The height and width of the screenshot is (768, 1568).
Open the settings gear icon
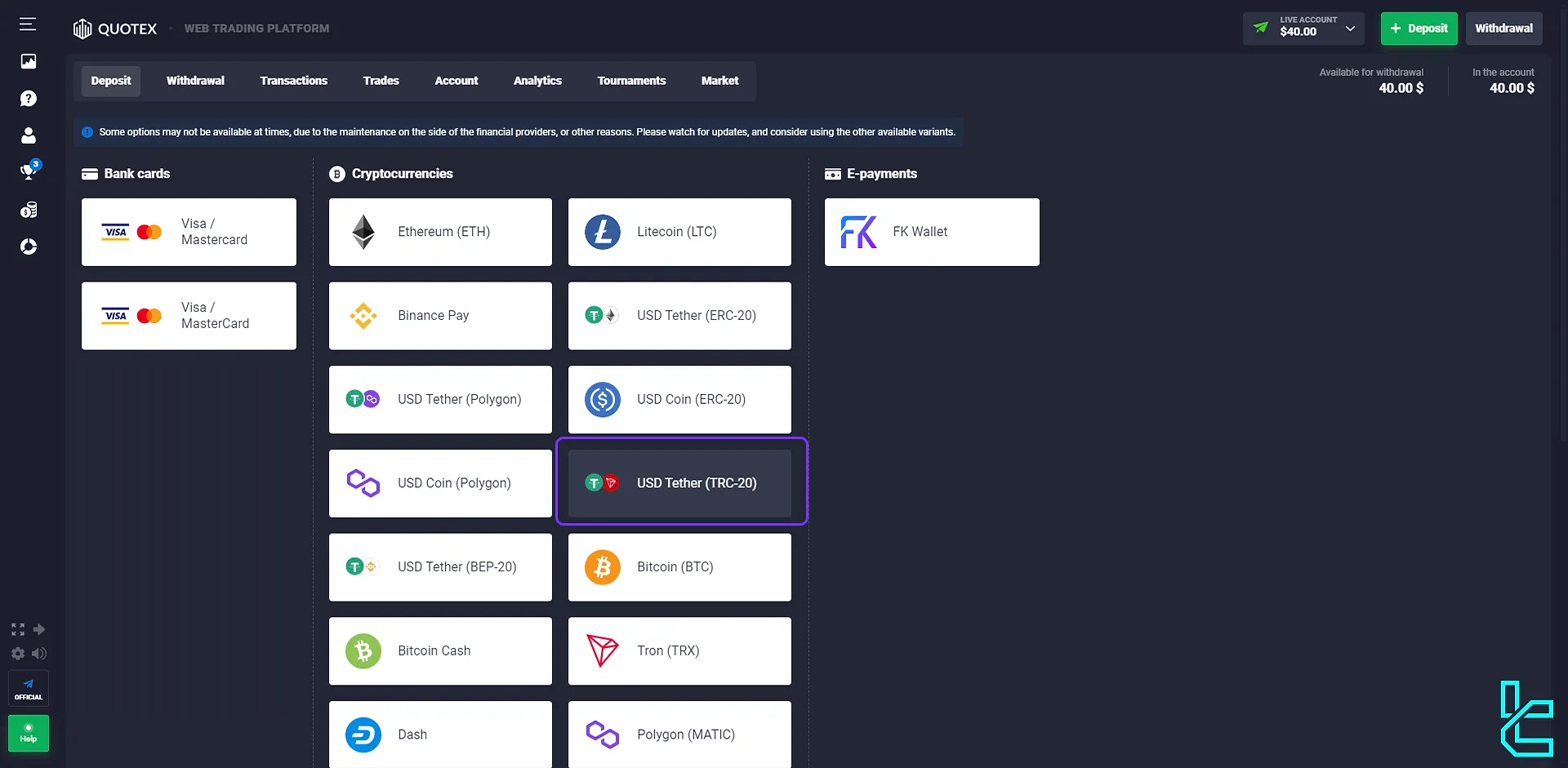[18, 654]
